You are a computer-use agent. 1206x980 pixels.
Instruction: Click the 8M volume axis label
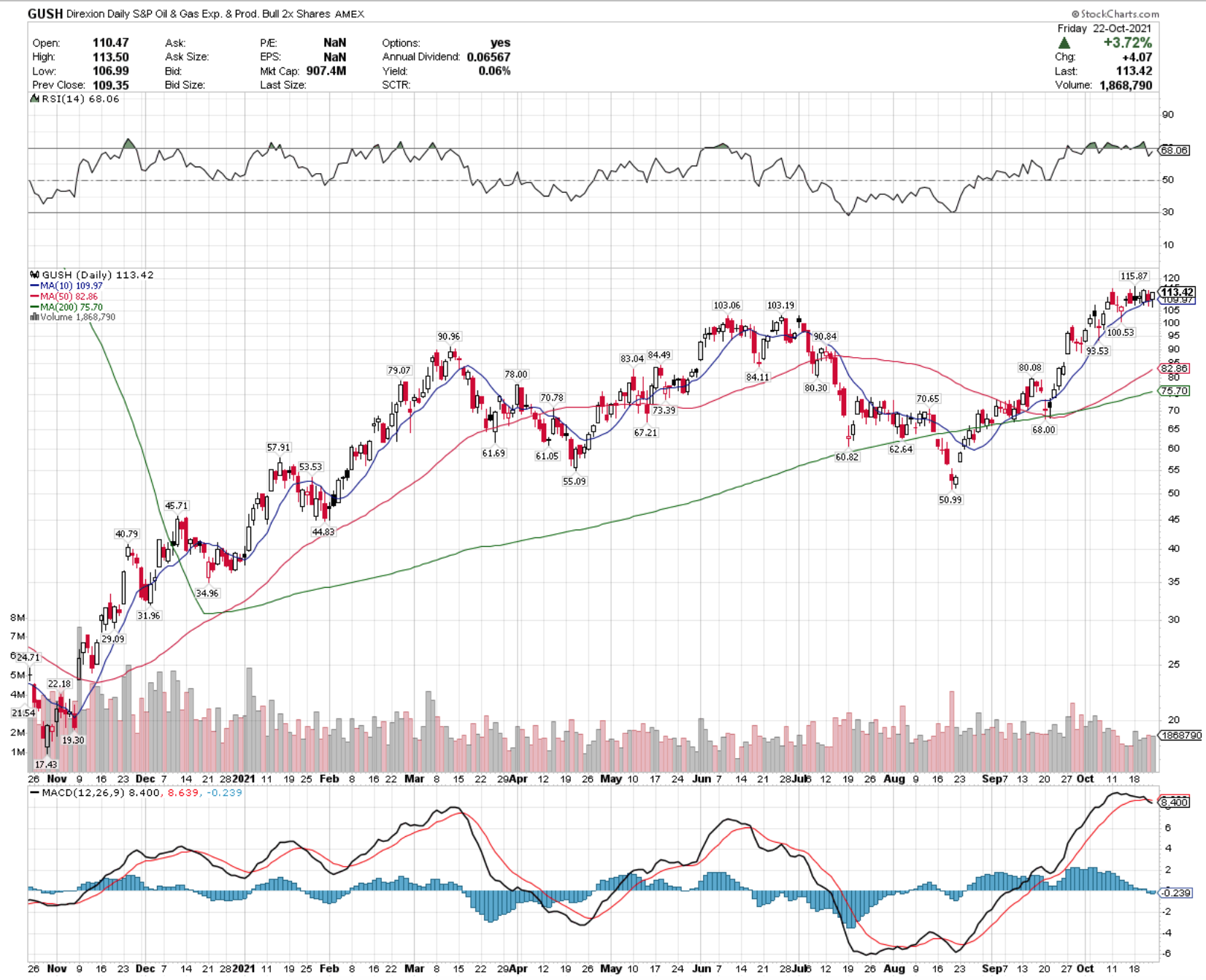pyautogui.click(x=18, y=618)
